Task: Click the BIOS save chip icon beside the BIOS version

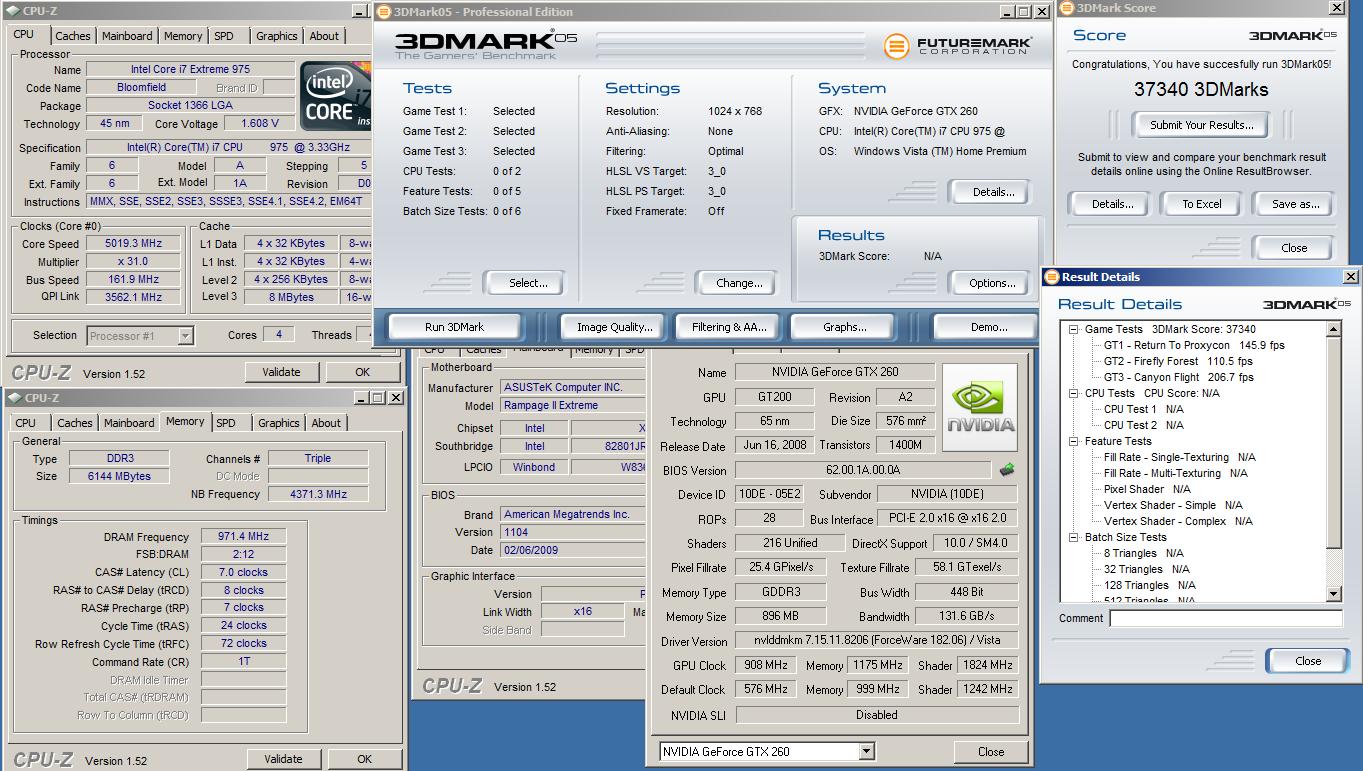Action: pos(1007,469)
